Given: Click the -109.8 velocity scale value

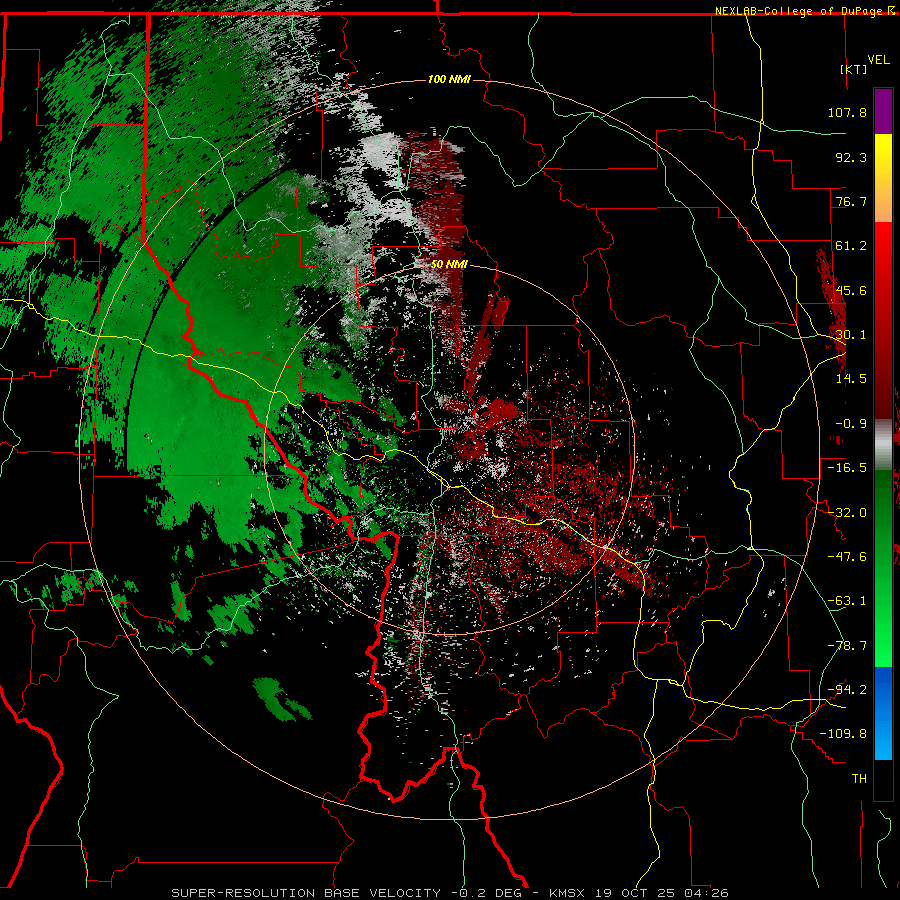Looking at the screenshot, I should point(844,734).
